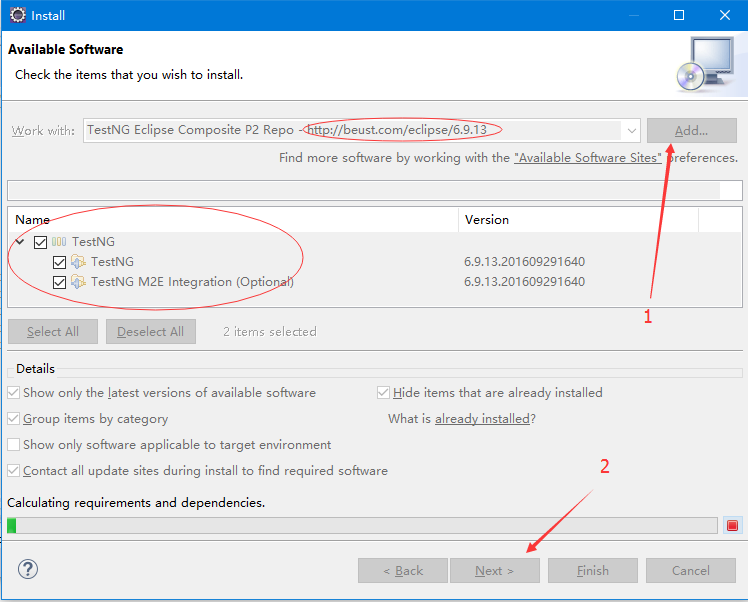Toggle Group items by category checkbox
This screenshot has width=748, height=602.
tap(14, 418)
